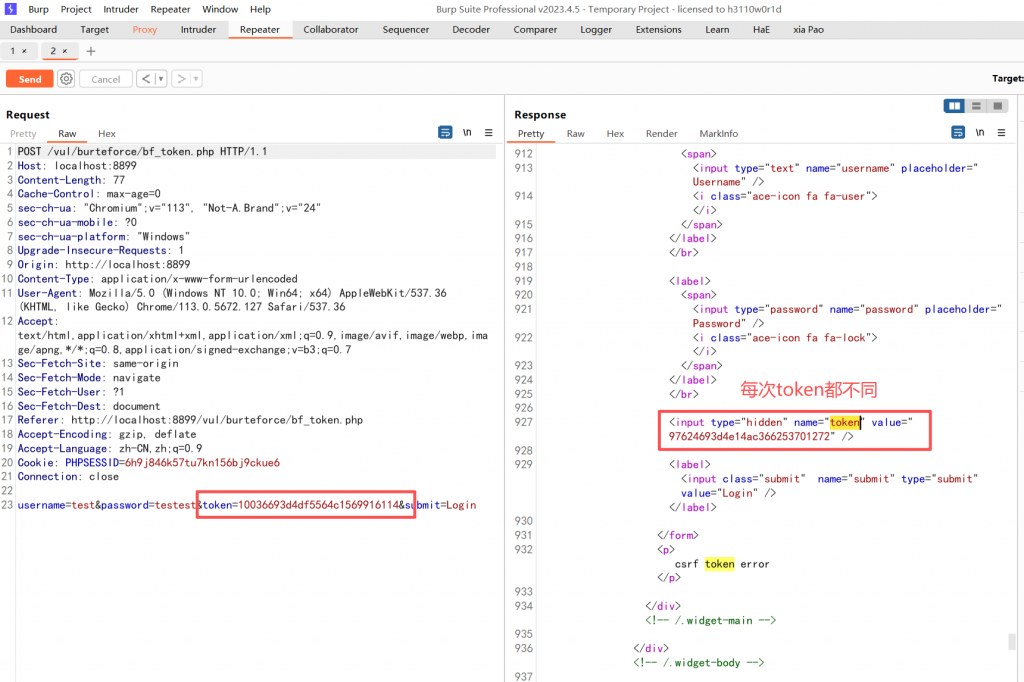Select the Render tab in Response
The width and height of the screenshot is (1024, 682).
pos(661,134)
